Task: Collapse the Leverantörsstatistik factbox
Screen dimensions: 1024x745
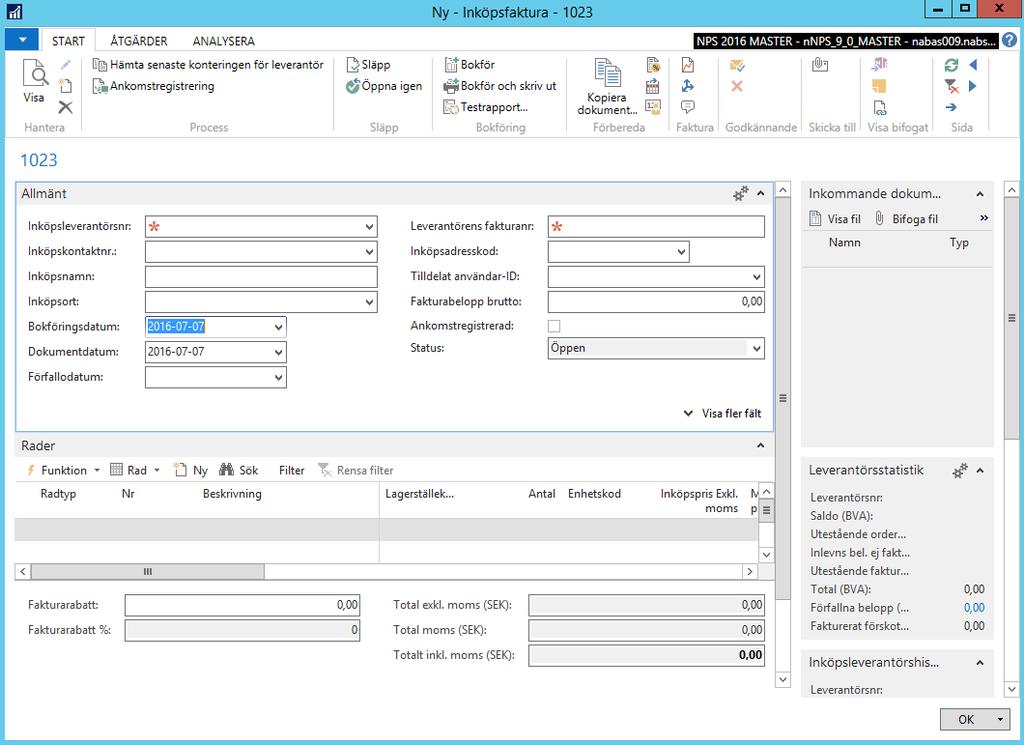Action: click(980, 471)
